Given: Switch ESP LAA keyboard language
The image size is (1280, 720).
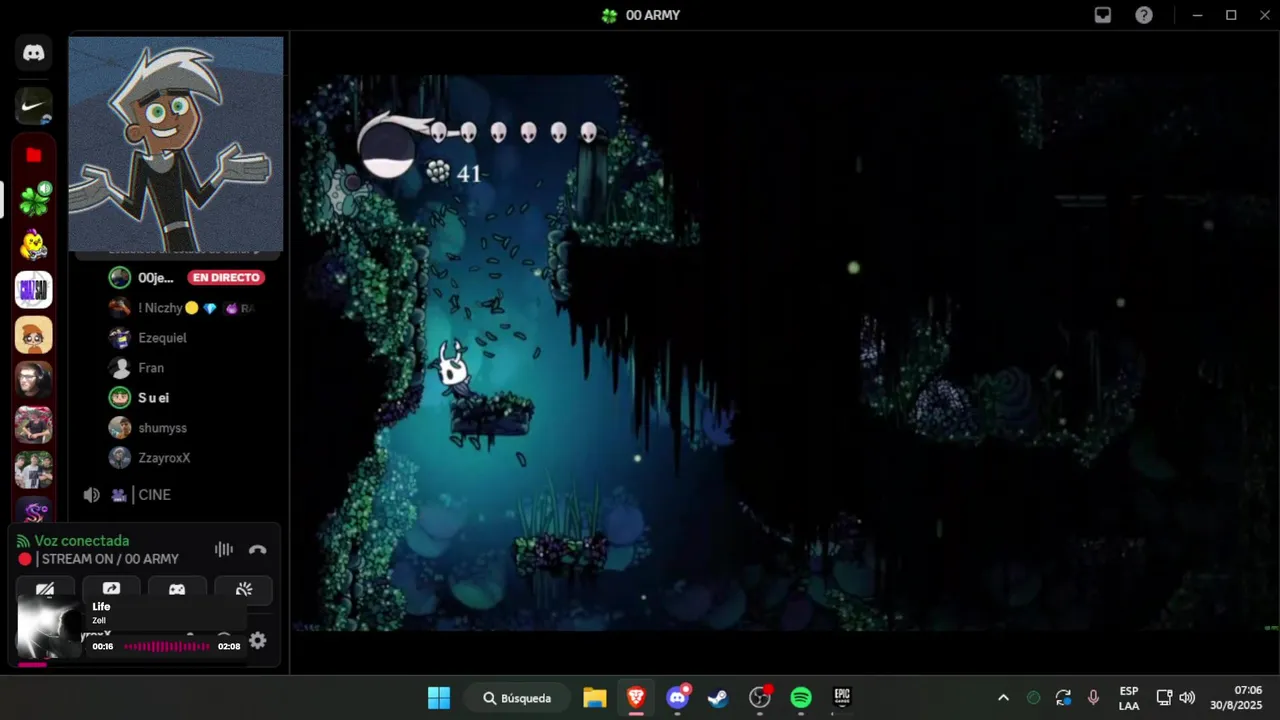Looking at the screenshot, I should [1129, 698].
